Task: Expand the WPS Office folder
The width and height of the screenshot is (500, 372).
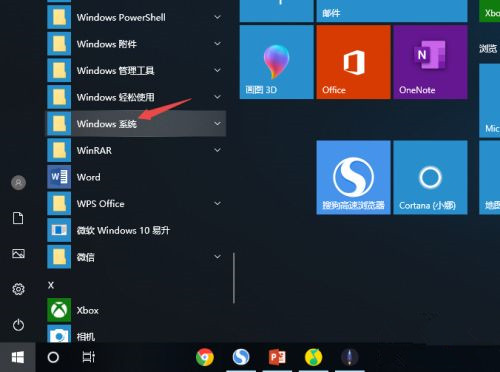Action: pyautogui.click(x=136, y=204)
